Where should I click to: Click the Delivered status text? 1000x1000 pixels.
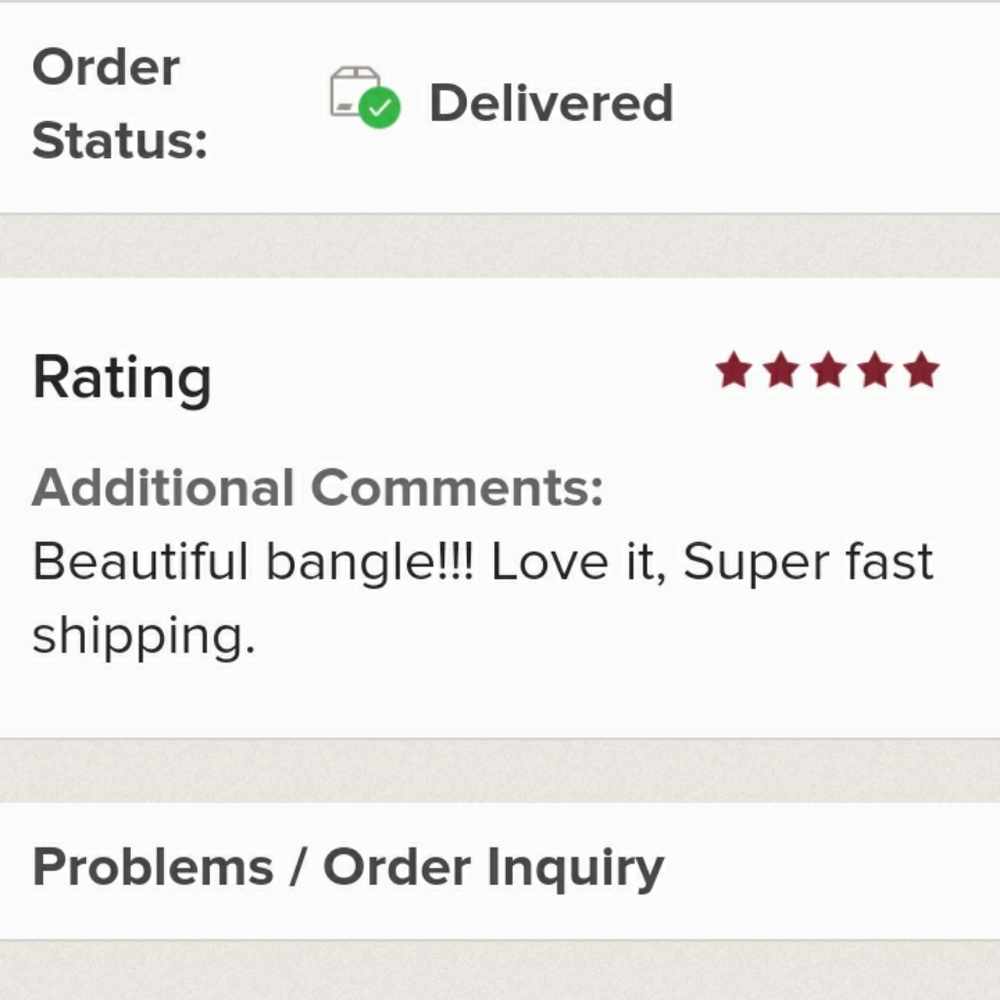551,103
